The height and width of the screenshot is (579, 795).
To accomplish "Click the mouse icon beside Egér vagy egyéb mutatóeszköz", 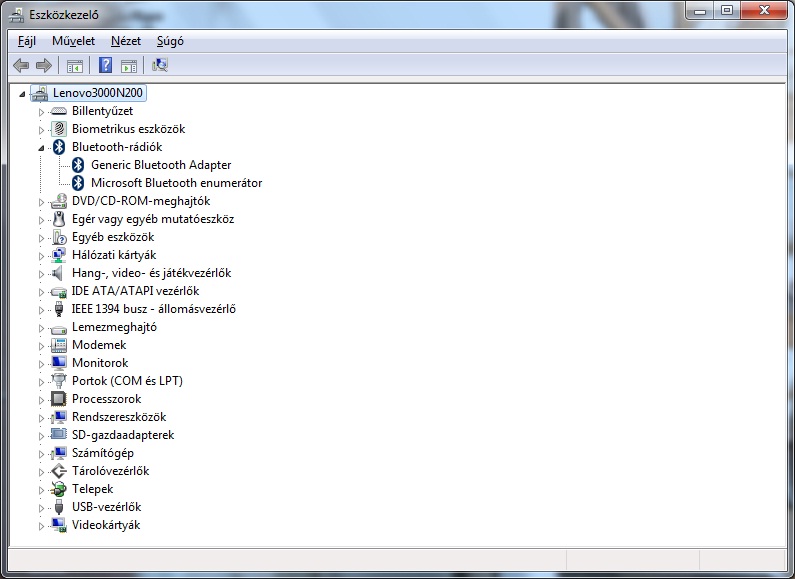I will (x=59, y=219).
